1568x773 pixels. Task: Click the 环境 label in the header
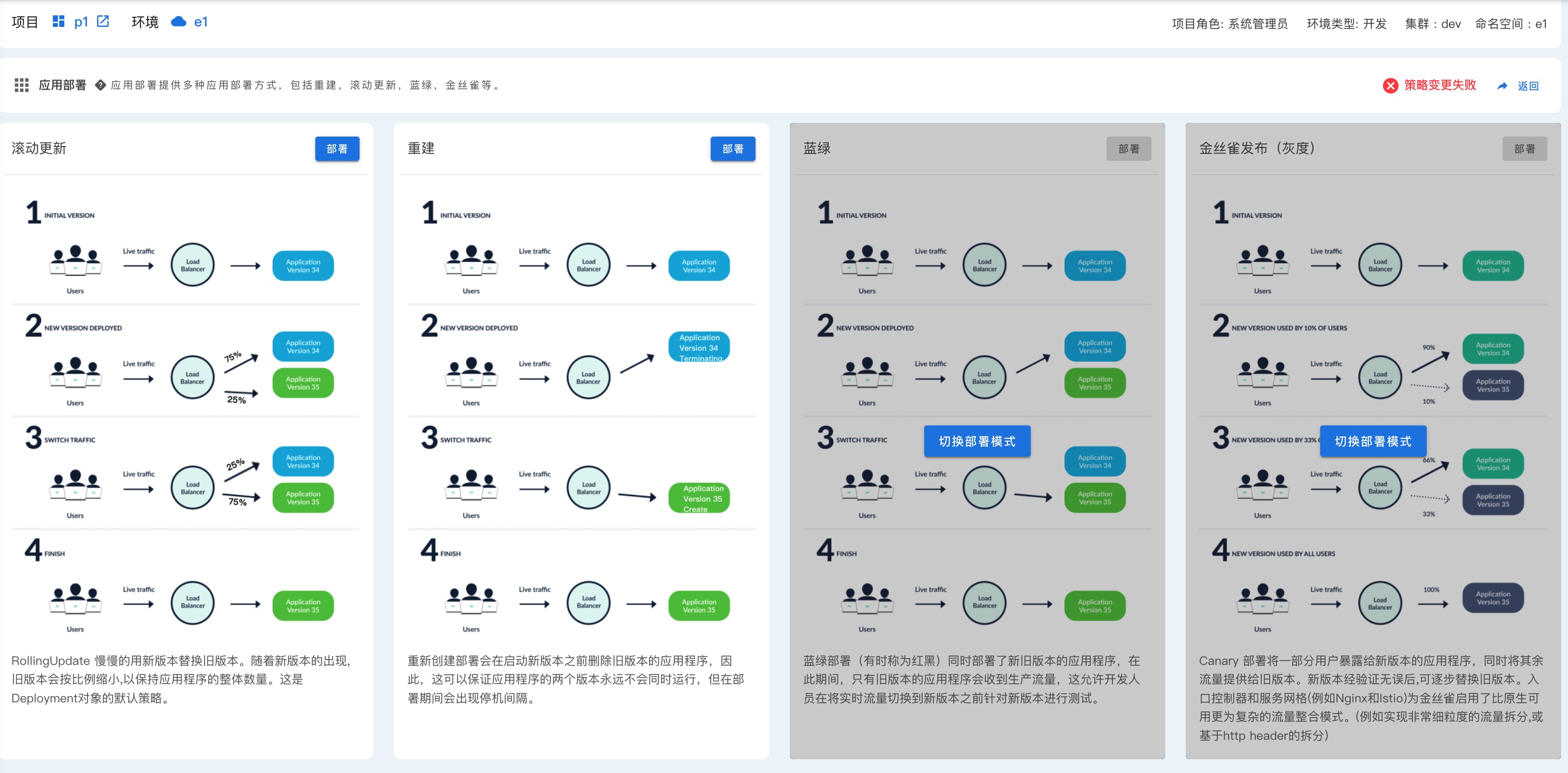coord(145,23)
